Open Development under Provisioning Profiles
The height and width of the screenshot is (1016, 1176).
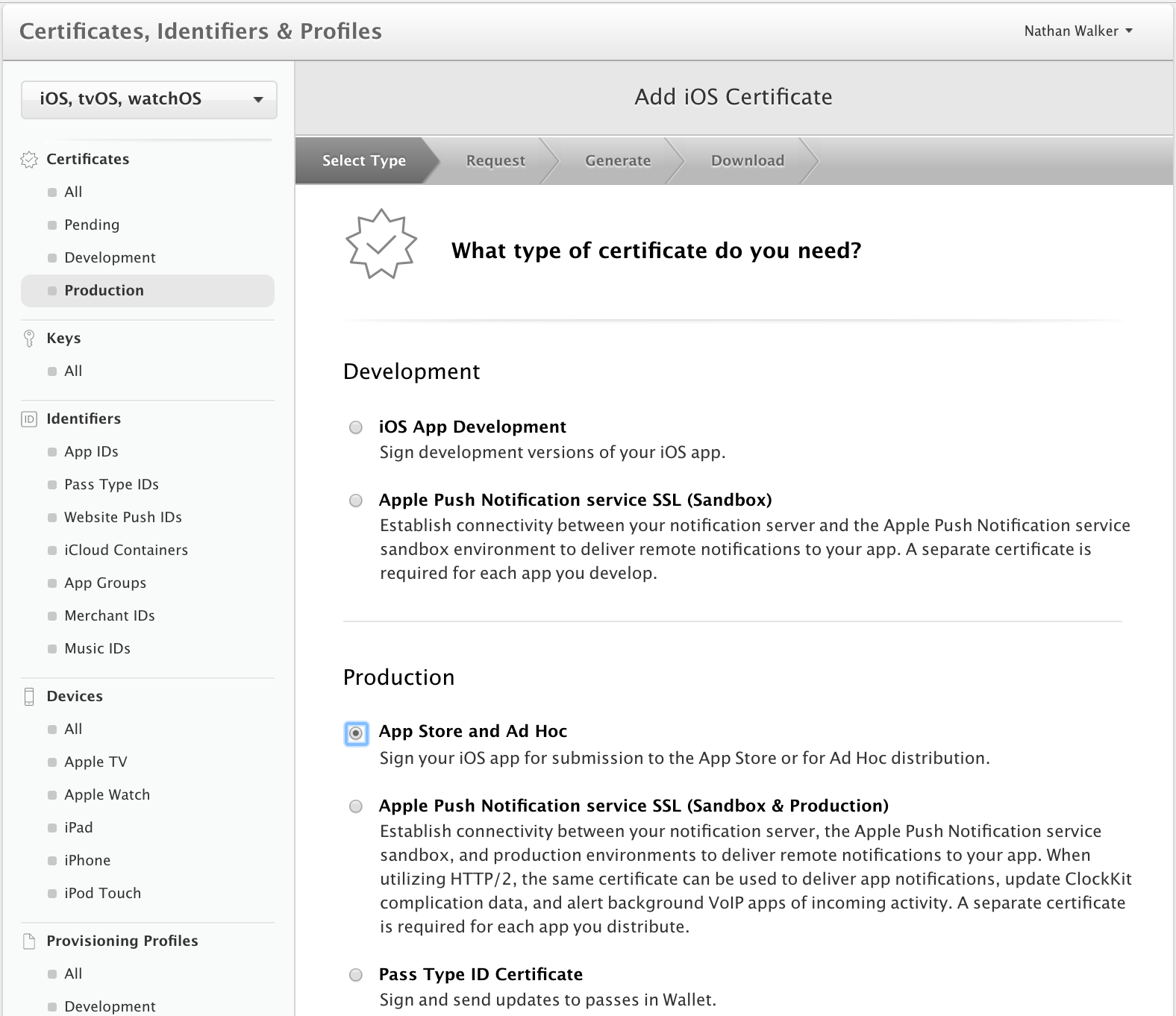click(x=110, y=1007)
